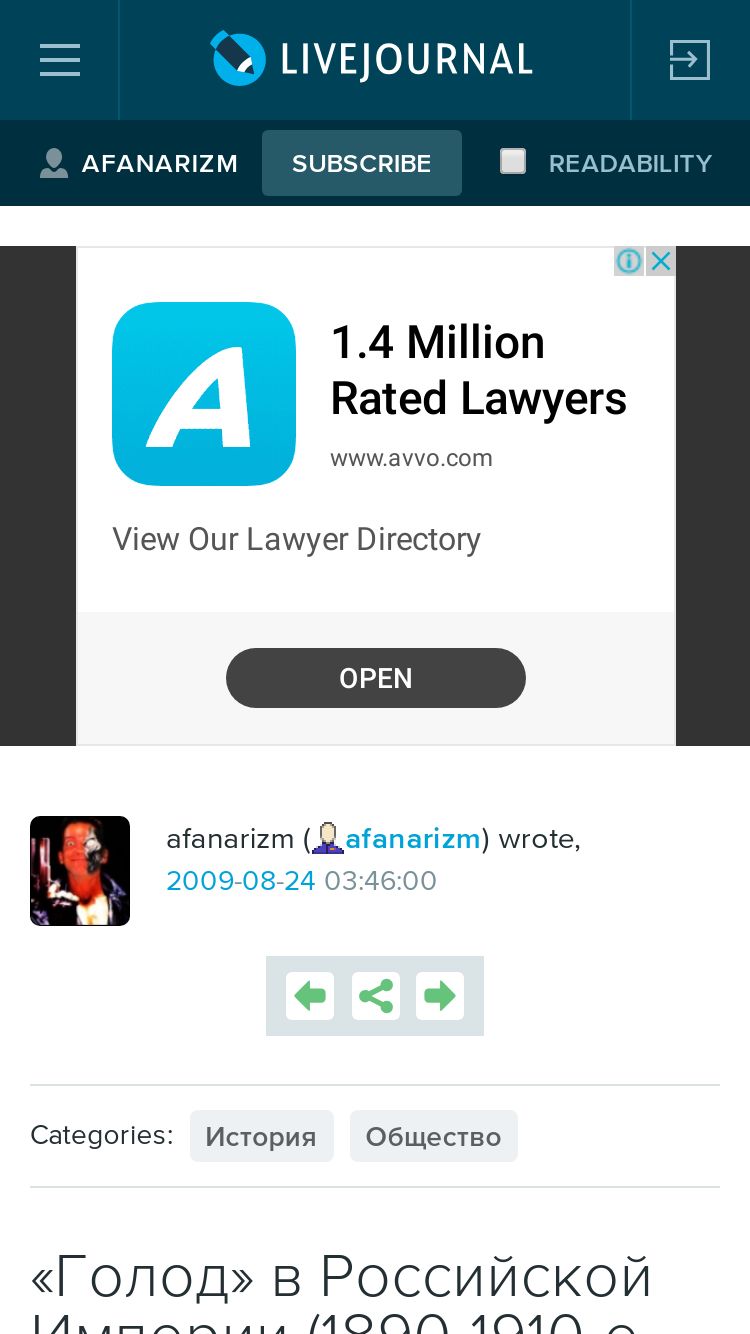Screen dimensions: 750x1334
Task: Open the hamburger menu
Action: point(60,60)
